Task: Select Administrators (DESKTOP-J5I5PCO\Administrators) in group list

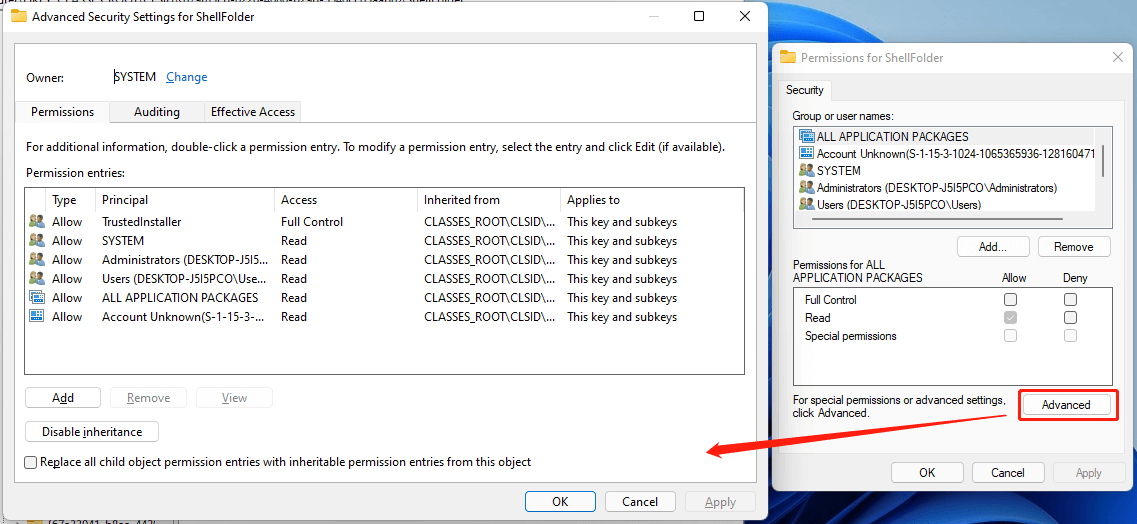Action: pyautogui.click(x=936, y=188)
